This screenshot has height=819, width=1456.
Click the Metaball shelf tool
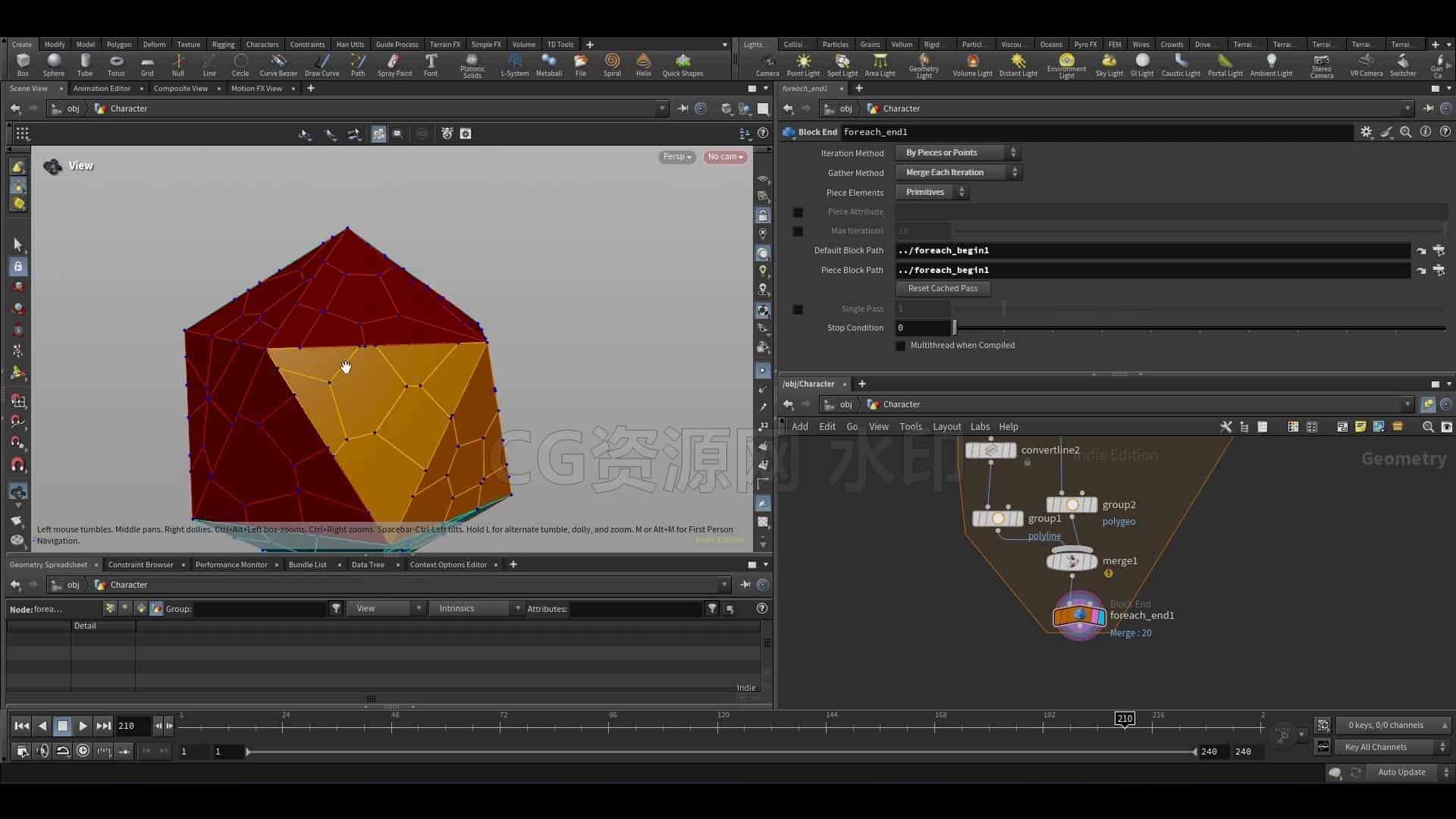tap(548, 65)
